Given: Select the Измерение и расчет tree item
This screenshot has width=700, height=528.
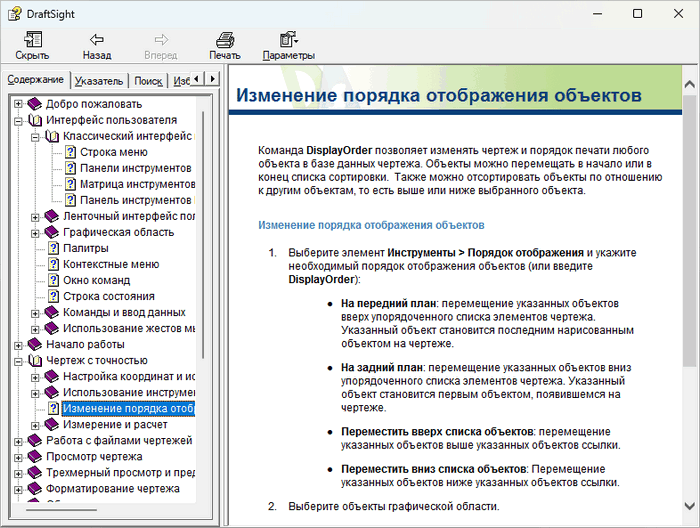Looking at the screenshot, I should coord(114,424).
